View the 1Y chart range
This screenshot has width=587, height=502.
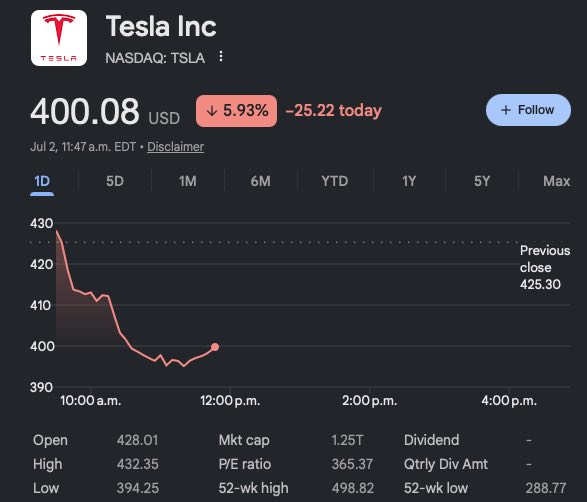409,182
